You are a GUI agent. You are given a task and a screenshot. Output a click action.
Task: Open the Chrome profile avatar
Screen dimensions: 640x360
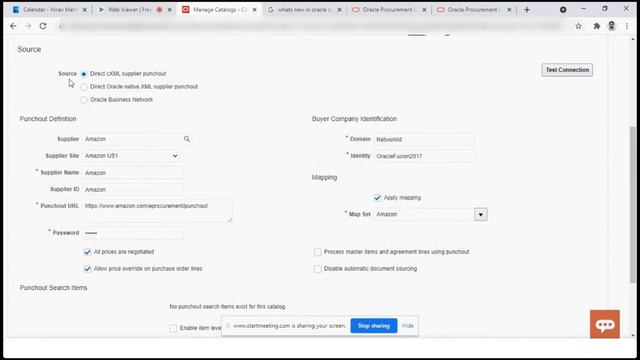(611, 26)
